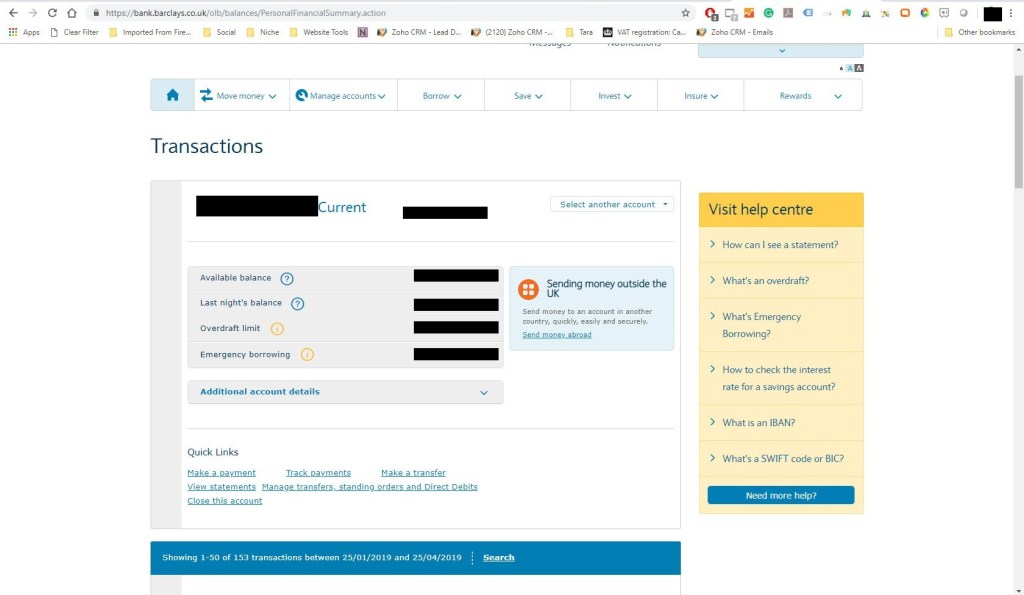Open the Make a transfer link
This screenshot has height=595, width=1024.
pos(413,473)
